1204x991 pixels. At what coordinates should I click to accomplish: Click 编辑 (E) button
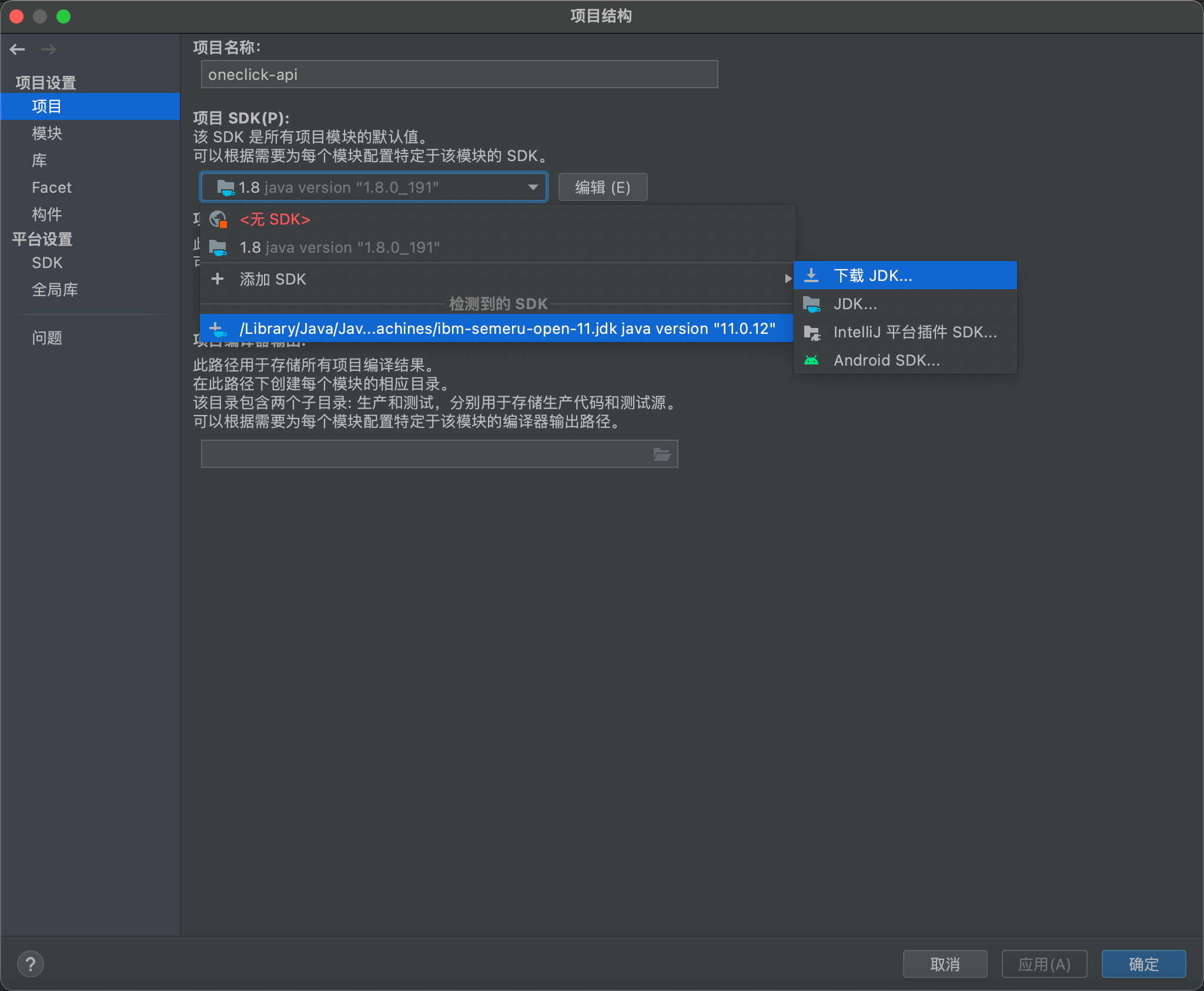601,187
